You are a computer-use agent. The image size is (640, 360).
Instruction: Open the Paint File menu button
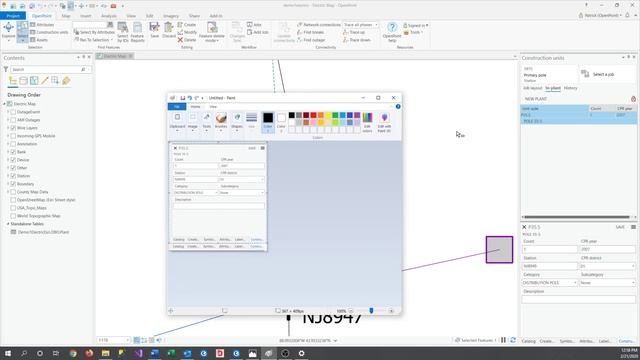pos(177,107)
